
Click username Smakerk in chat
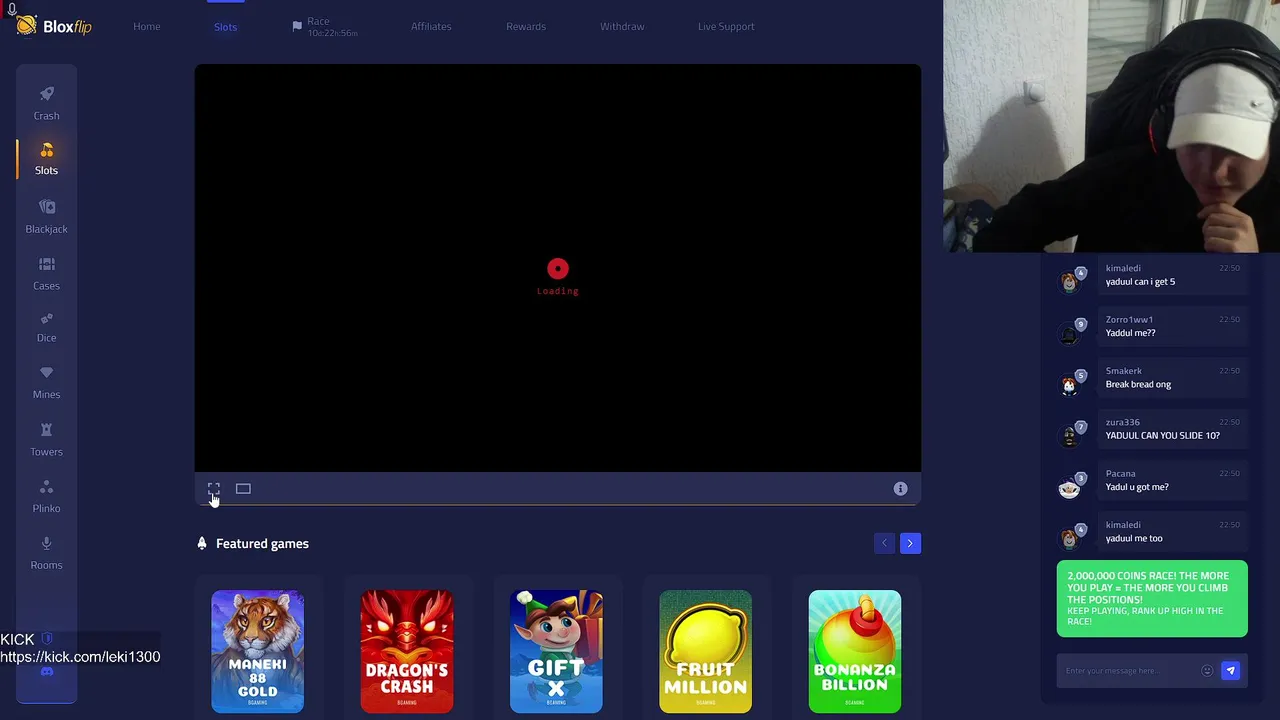1124,371
